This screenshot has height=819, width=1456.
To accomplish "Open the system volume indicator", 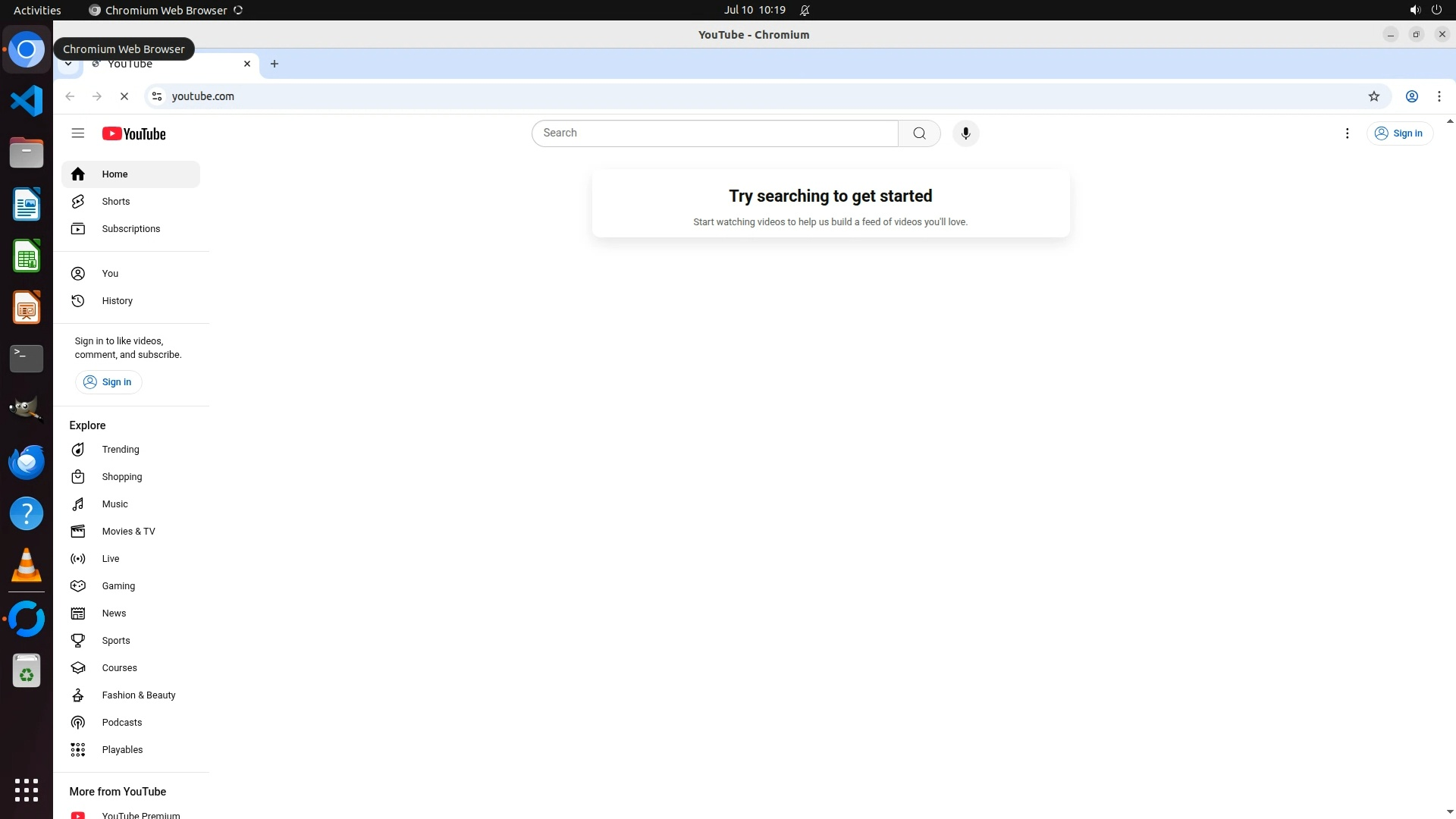I will [1414, 10].
